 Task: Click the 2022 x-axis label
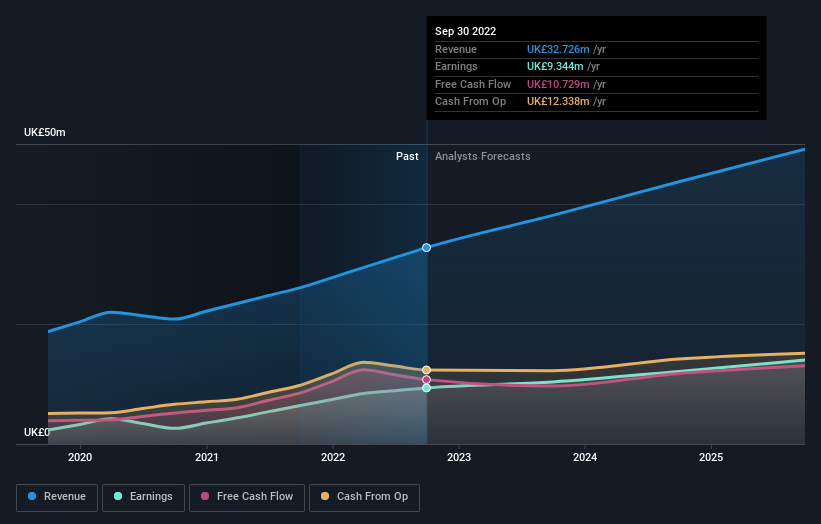(333, 458)
